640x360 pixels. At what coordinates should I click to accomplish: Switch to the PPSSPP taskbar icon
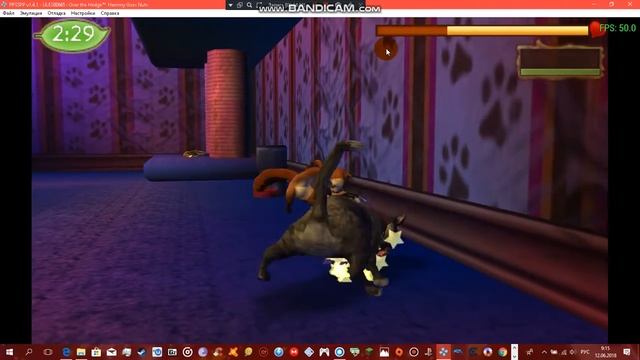coord(443,352)
